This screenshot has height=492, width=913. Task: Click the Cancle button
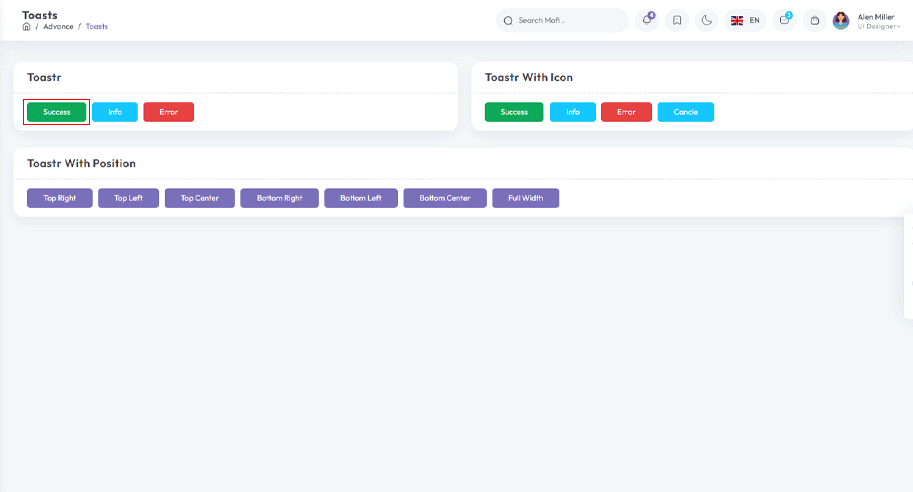tap(686, 112)
